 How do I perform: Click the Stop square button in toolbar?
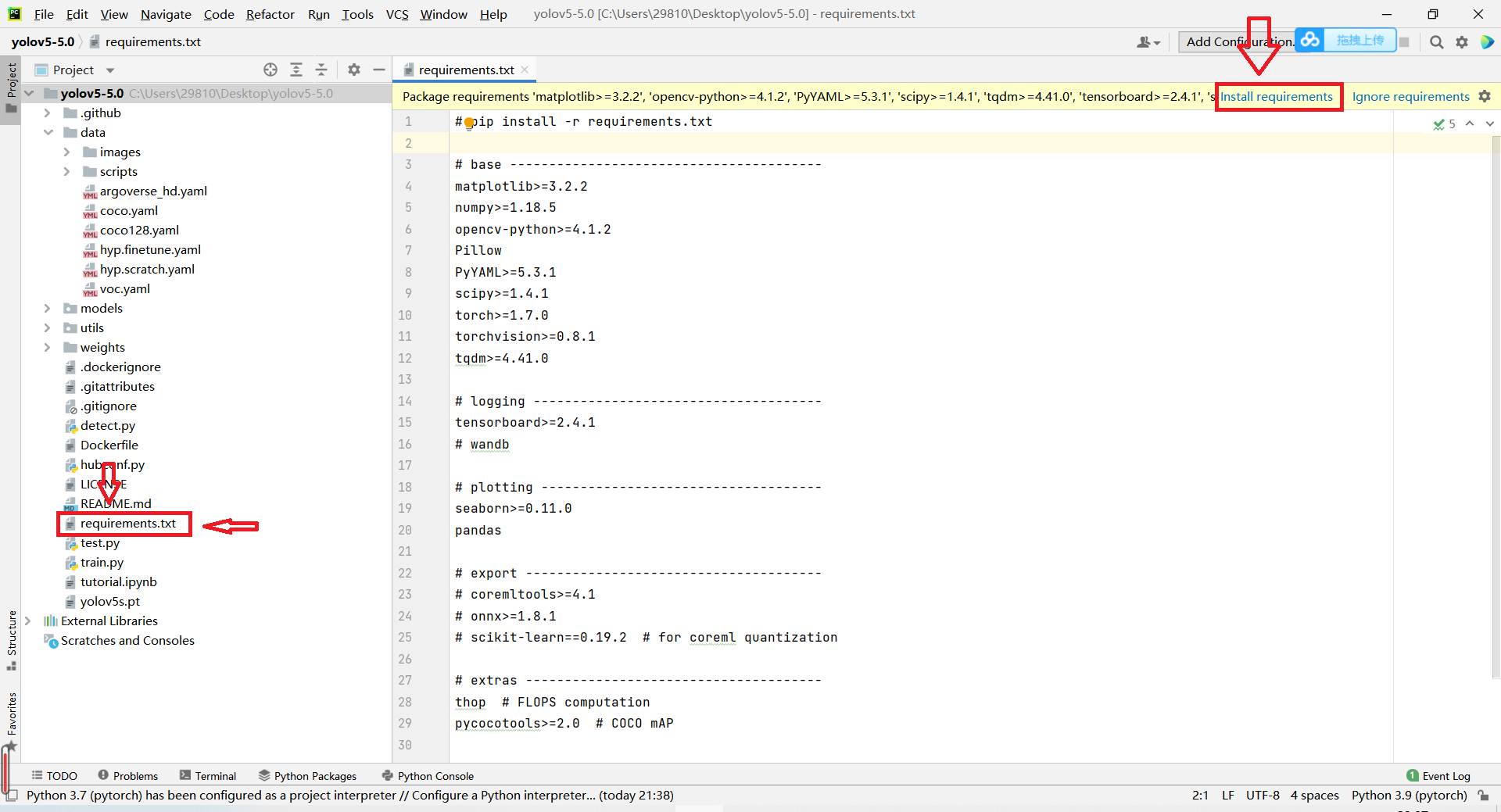coord(1404,42)
